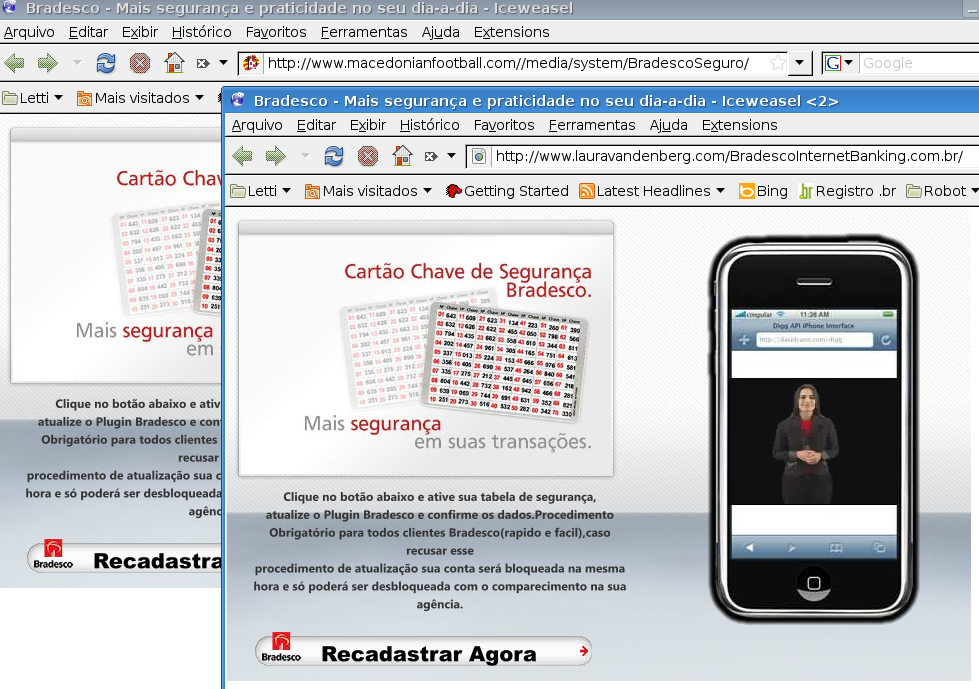
Task: Open Favoritos menu in background window
Action: pyautogui.click(x=276, y=32)
